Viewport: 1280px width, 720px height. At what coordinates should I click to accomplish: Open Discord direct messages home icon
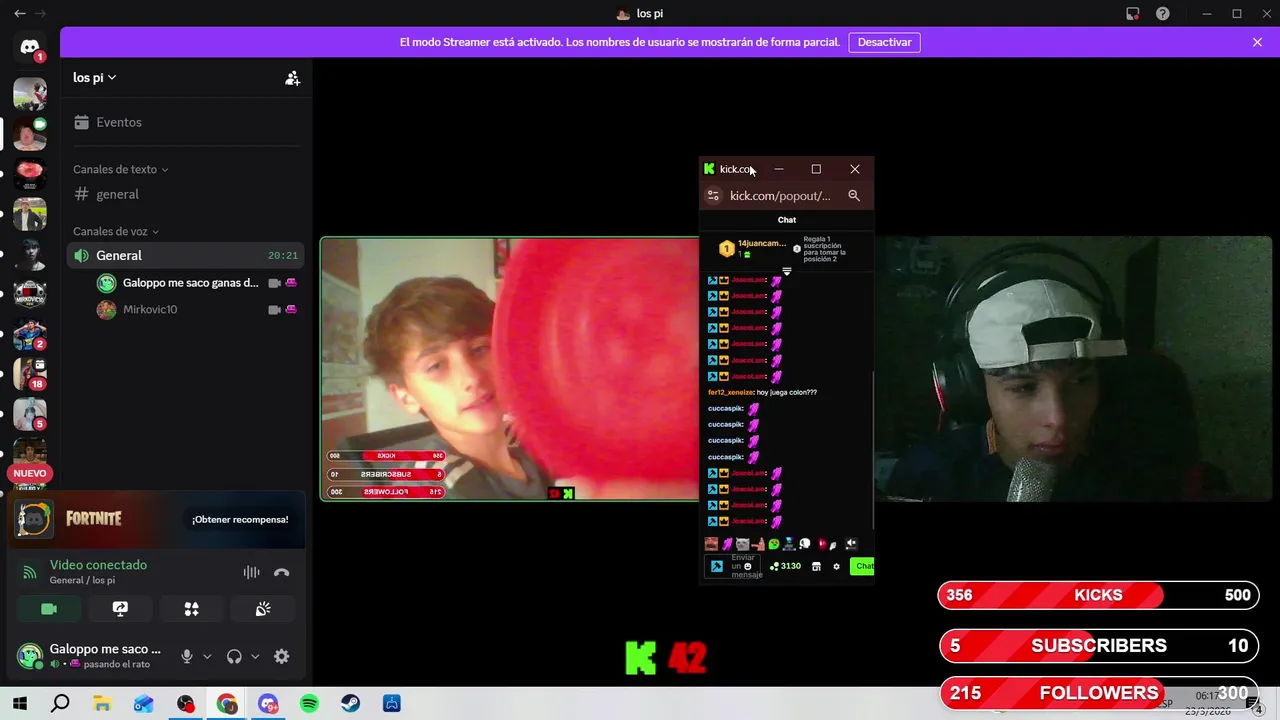click(x=30, y=47)
